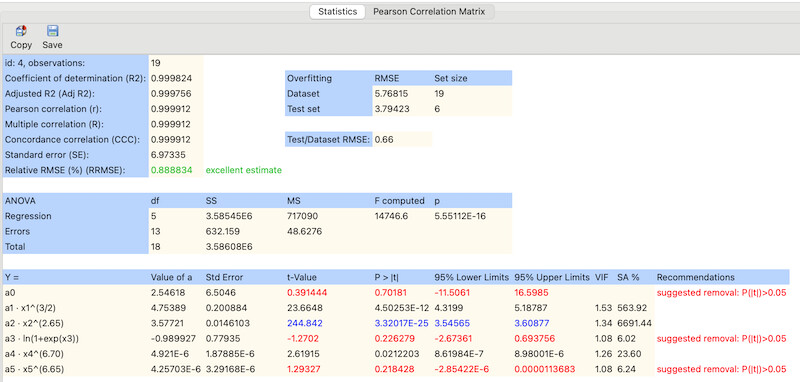Click the 'Value of a' column header

pyautogui.click(x=171, y=277)
